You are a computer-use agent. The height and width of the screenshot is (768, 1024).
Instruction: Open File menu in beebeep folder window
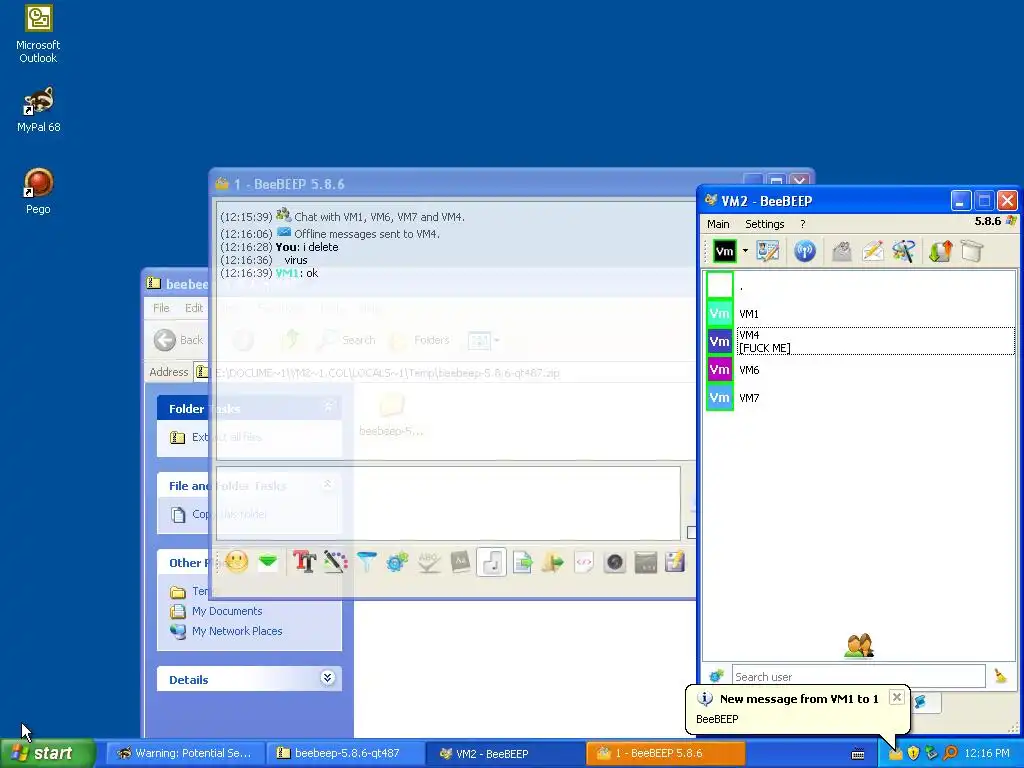(x=161, y=308)
